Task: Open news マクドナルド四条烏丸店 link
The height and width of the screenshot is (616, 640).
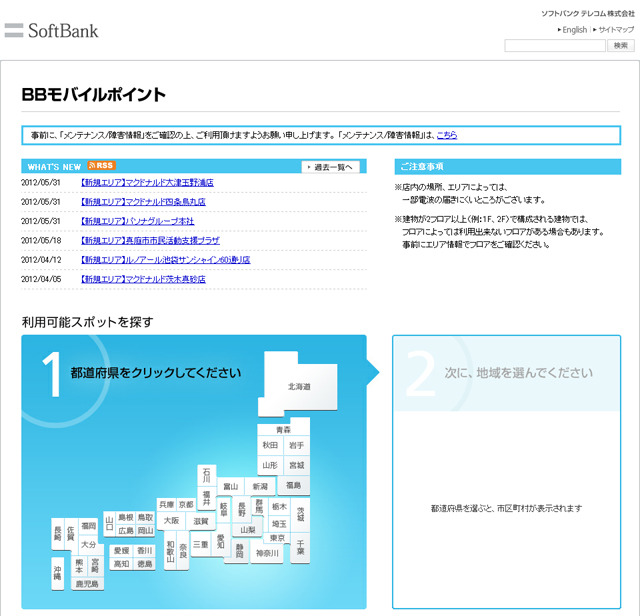Action: point(143,202)
